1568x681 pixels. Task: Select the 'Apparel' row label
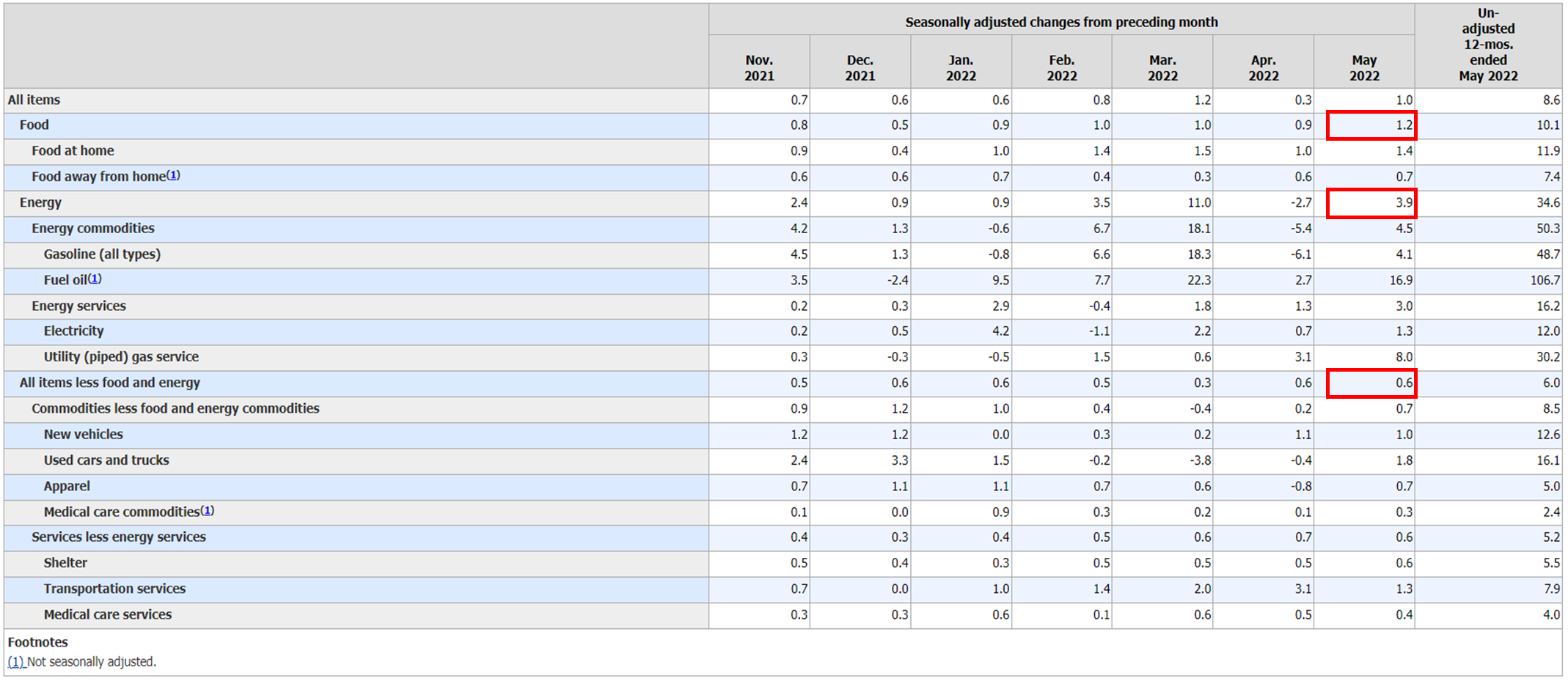67,486
